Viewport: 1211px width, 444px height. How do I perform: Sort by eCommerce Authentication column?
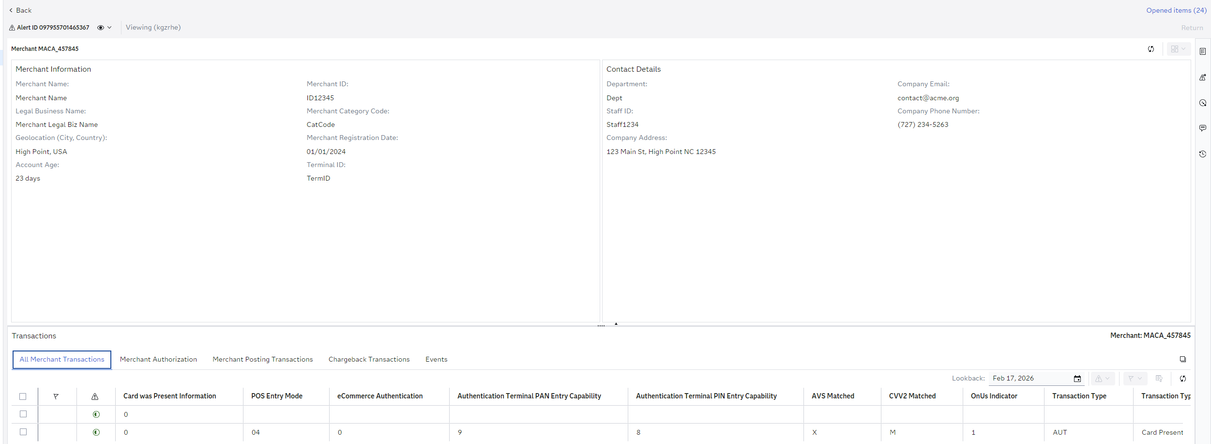pos(380,396)
